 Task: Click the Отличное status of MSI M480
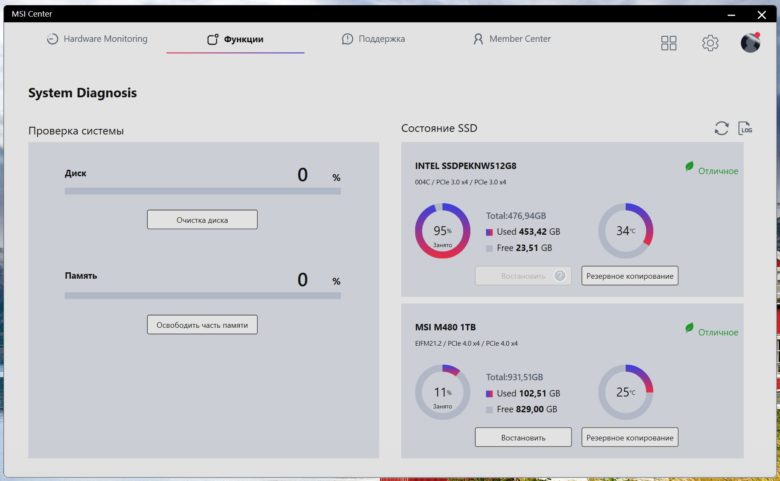(718, 332)
